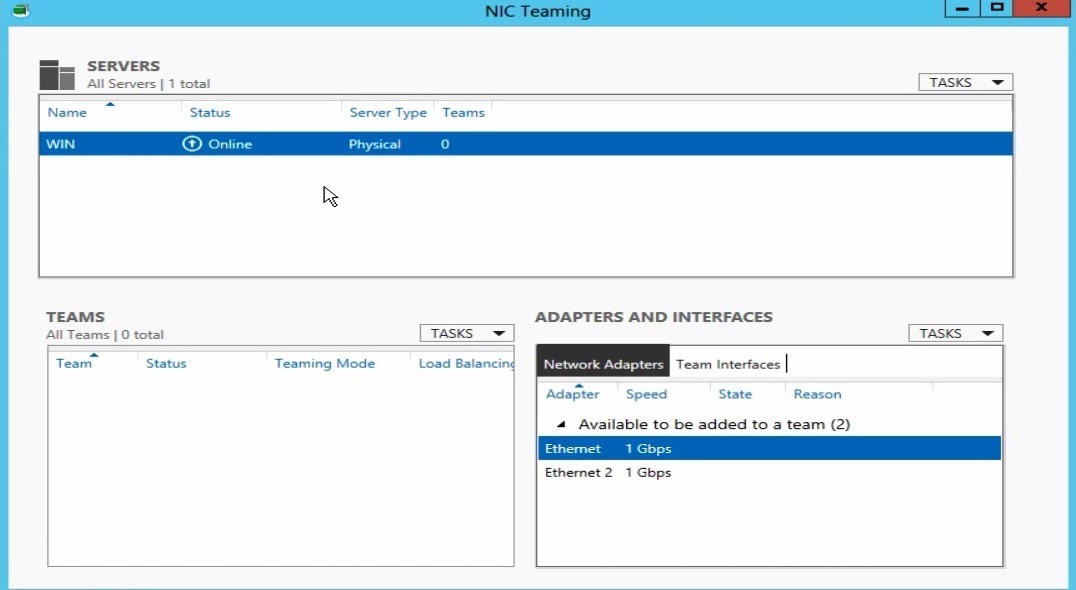This screenshot has width=1076, height=590.
Task: Sort servers by Server Type column
Action: coord(388,113)
